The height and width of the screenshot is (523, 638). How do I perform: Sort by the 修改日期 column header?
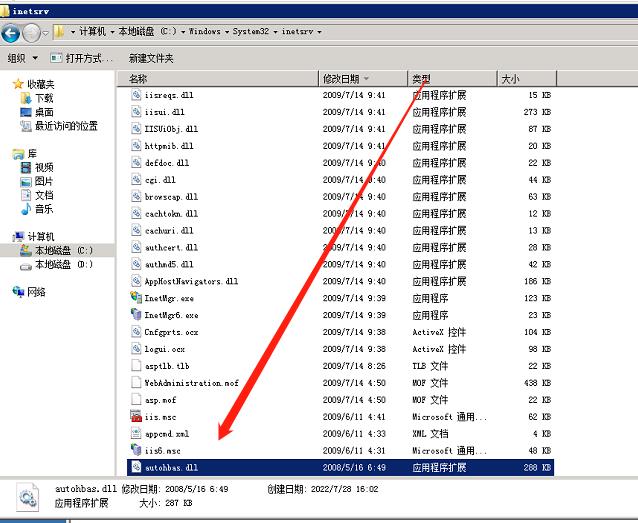pyautogui.click(x=363, y=79)
